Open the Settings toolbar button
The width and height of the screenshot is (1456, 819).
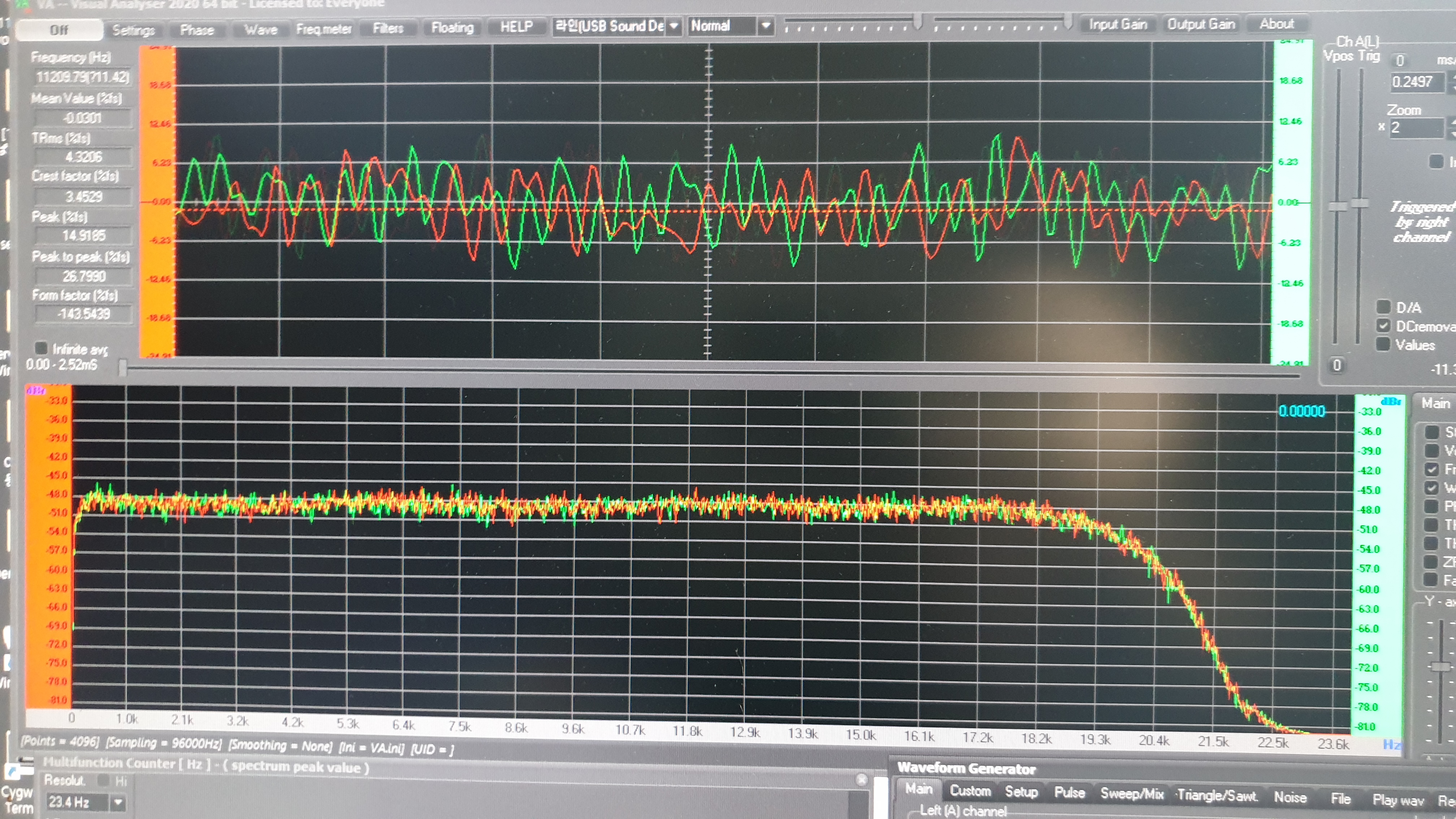pyautogui.click(x=133, y=30)
